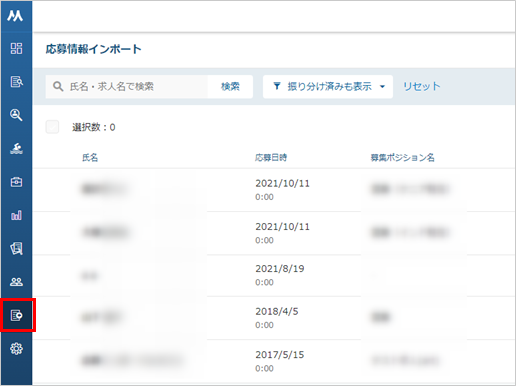516x386 pixels.
Task: Open the swimmer talent pool sidebar icon
Action: pyautogui.click(x=16, y=148)
